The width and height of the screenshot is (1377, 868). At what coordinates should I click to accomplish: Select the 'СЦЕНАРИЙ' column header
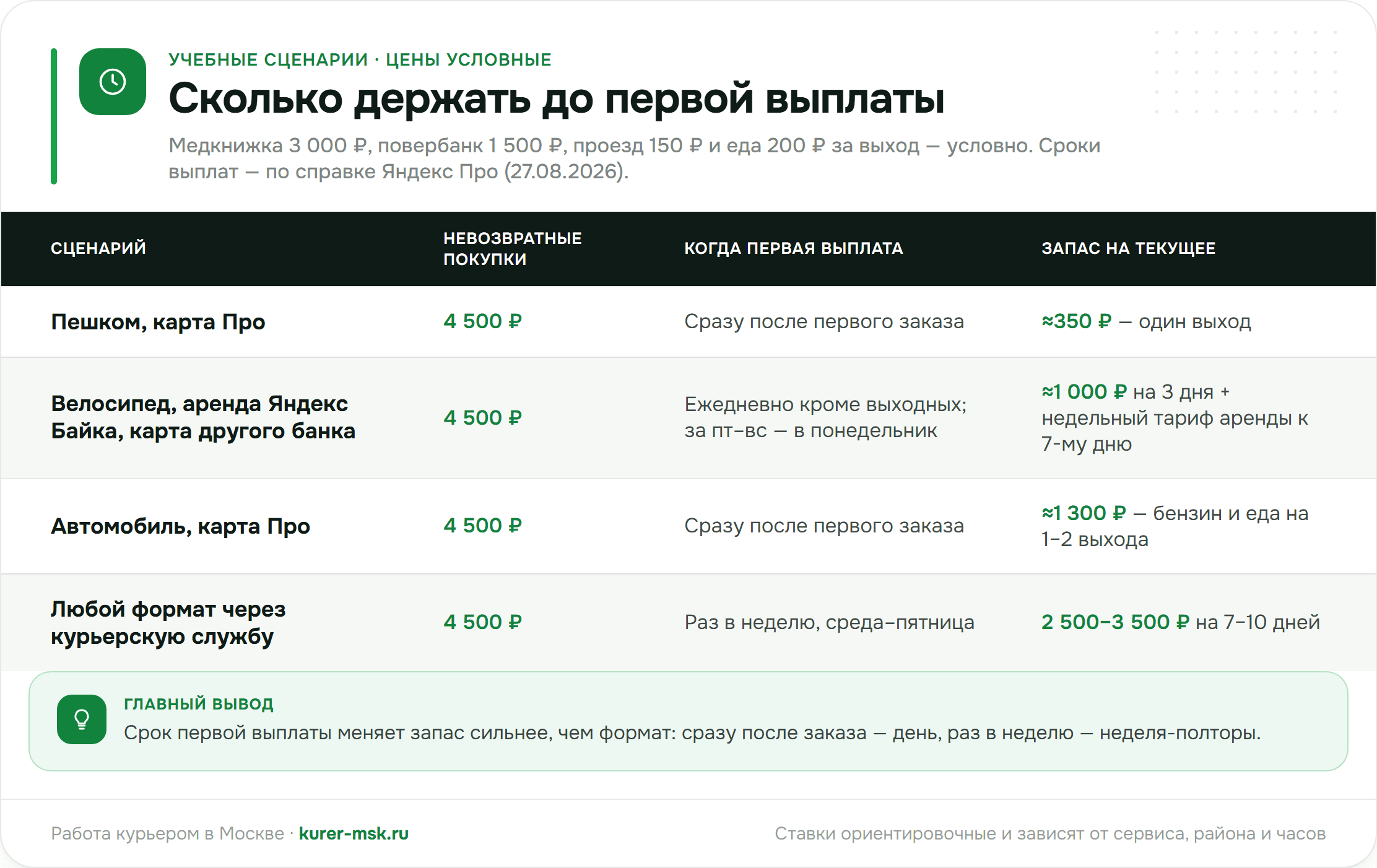coord(98,248)
